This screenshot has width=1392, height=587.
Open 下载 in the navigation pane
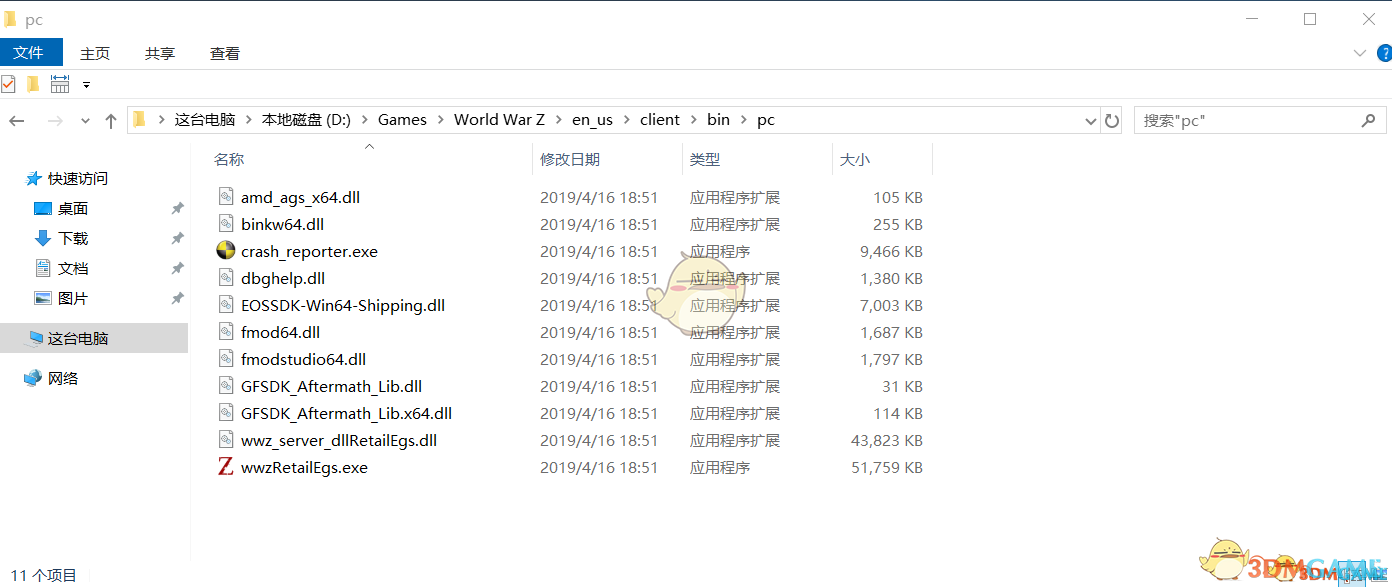[x=73, y=239]
